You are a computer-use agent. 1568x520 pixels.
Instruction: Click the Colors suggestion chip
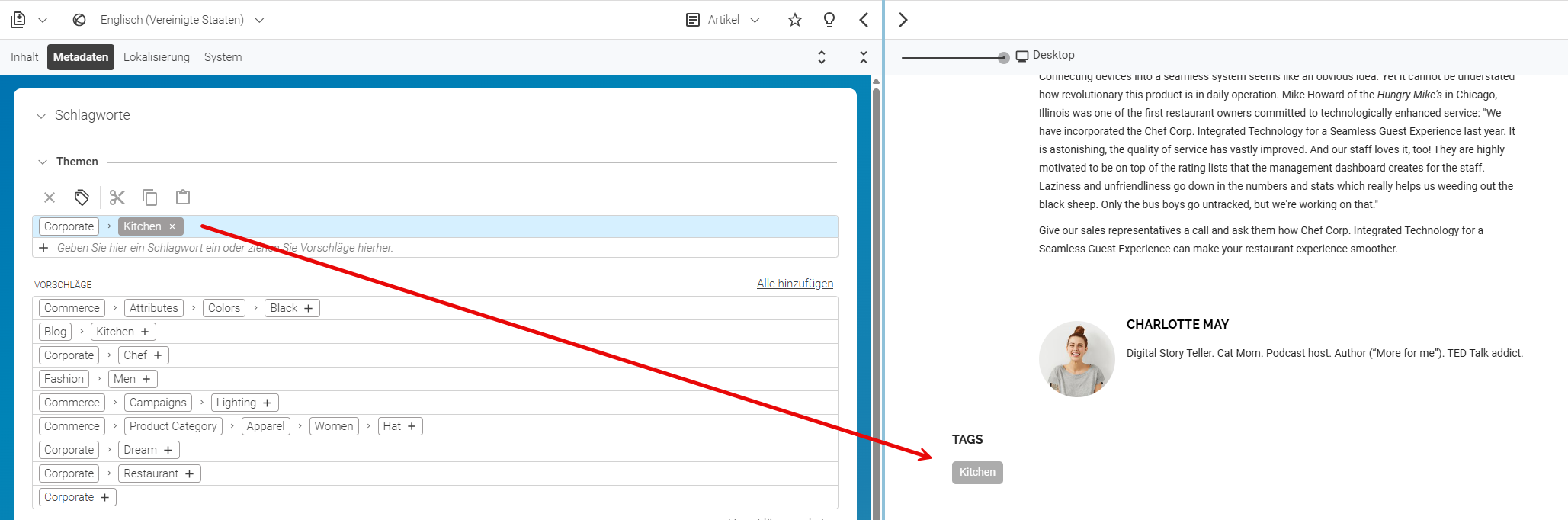click(224, 308)
